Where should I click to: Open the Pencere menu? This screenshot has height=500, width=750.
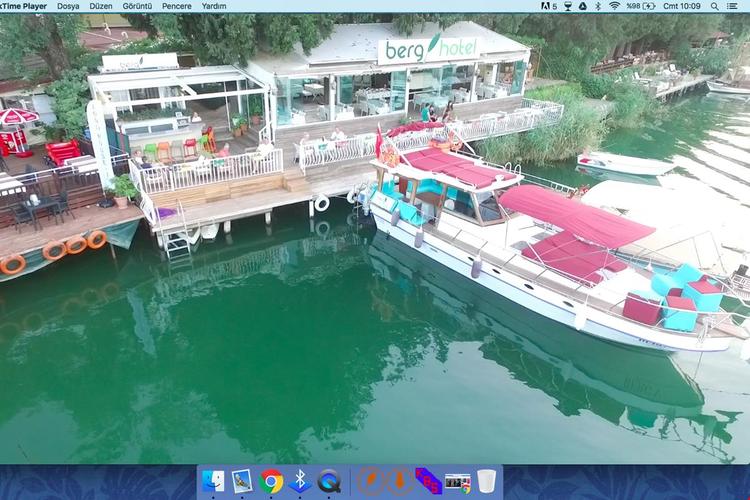[176, 6]
